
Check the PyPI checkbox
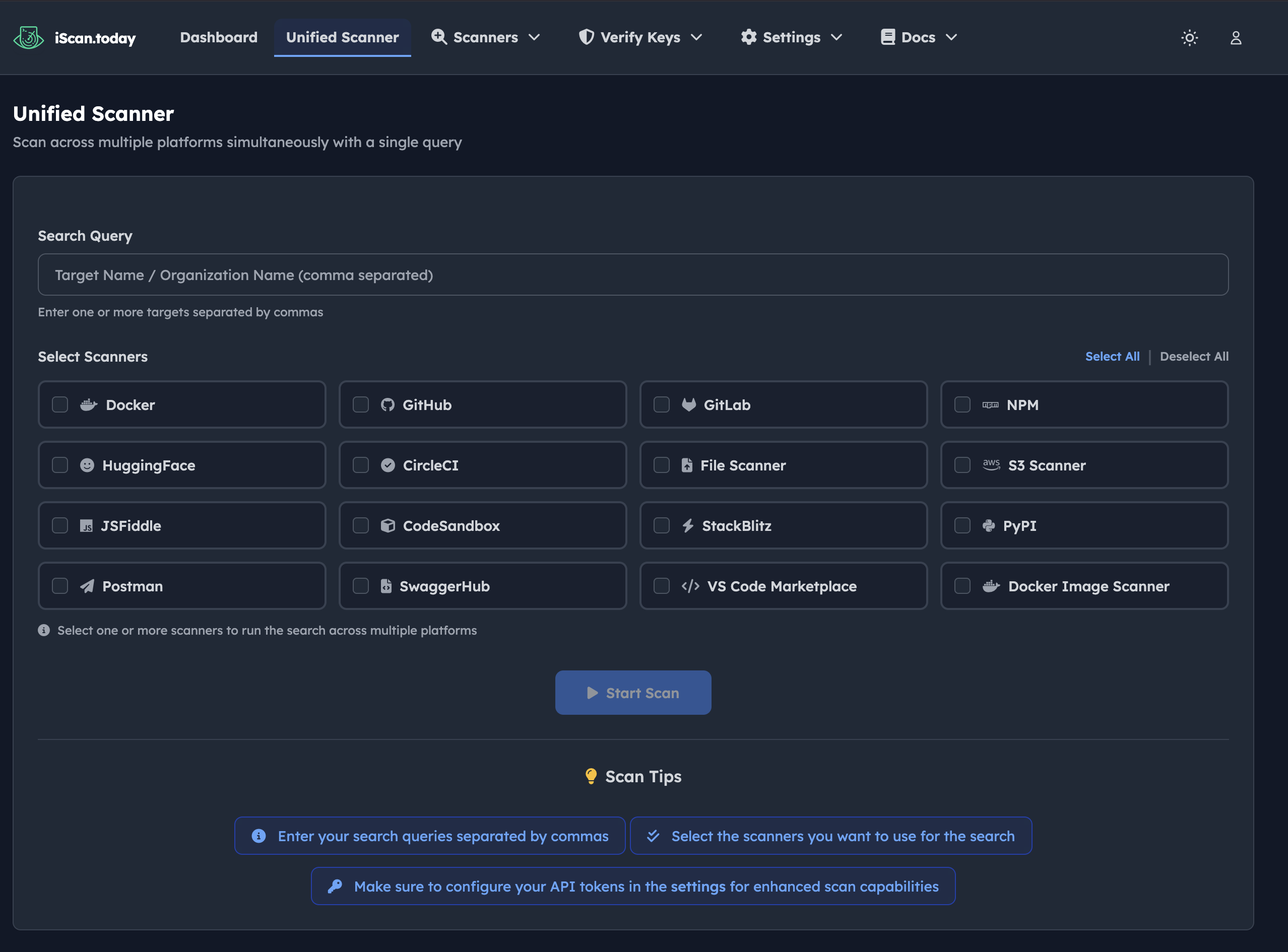click(x=962, y=525)
